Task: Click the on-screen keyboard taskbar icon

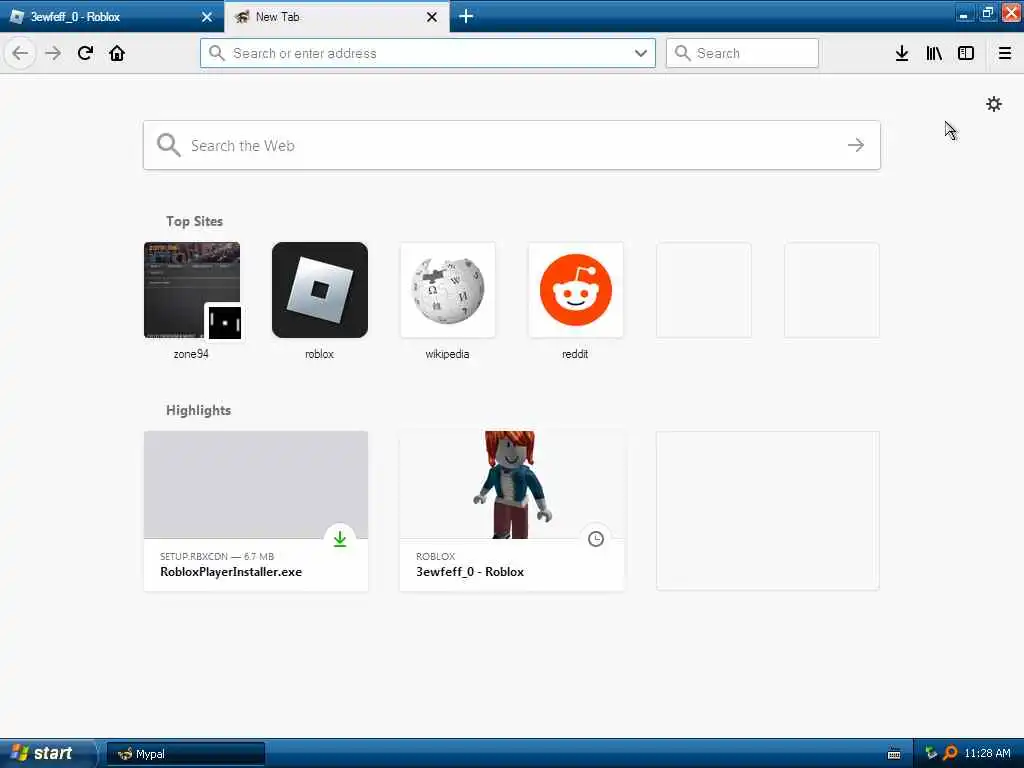Action: pos(894,754)
